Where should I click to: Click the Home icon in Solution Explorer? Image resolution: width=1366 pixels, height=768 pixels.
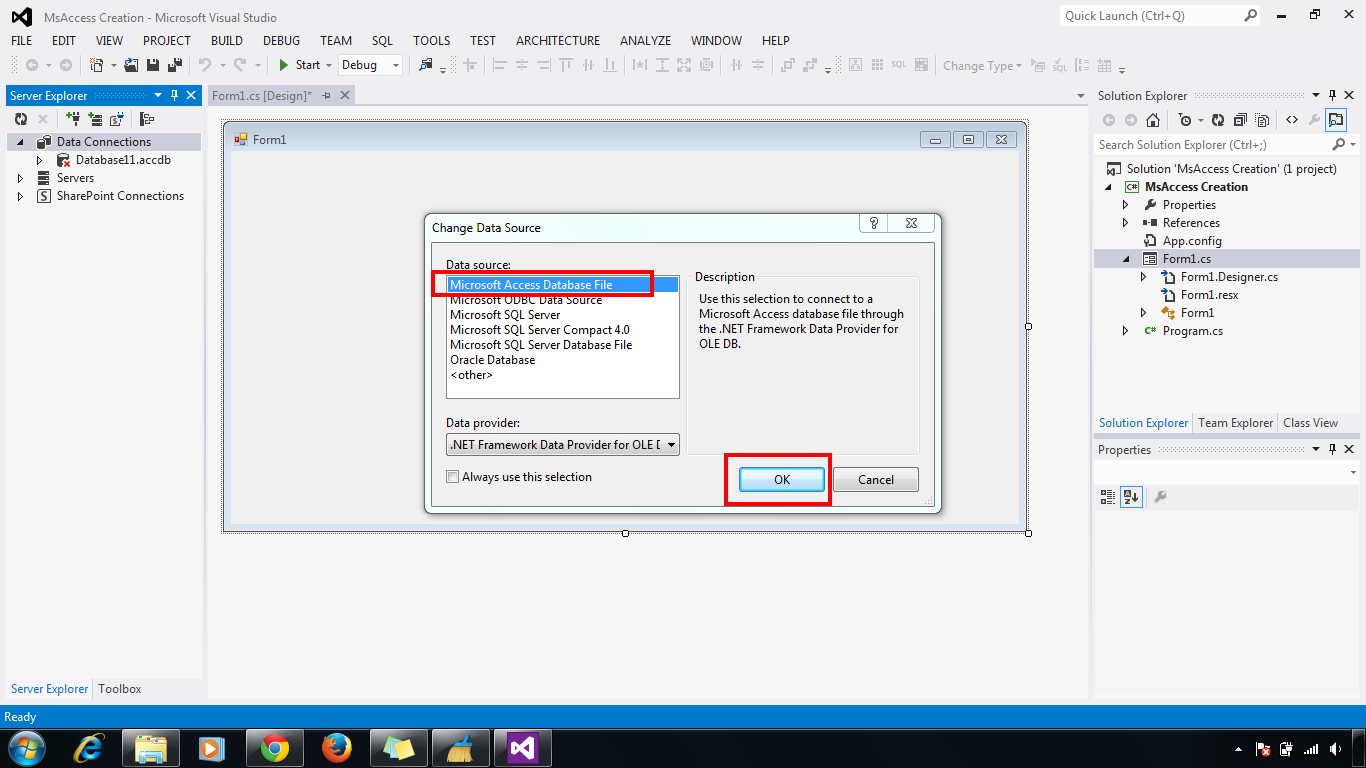(1153, 121)
